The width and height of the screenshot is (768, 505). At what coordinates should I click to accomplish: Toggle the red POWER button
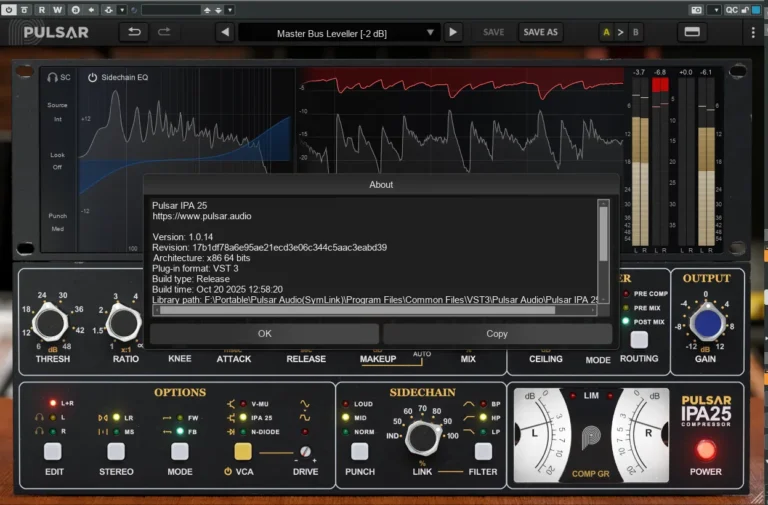tap(706, 449)
